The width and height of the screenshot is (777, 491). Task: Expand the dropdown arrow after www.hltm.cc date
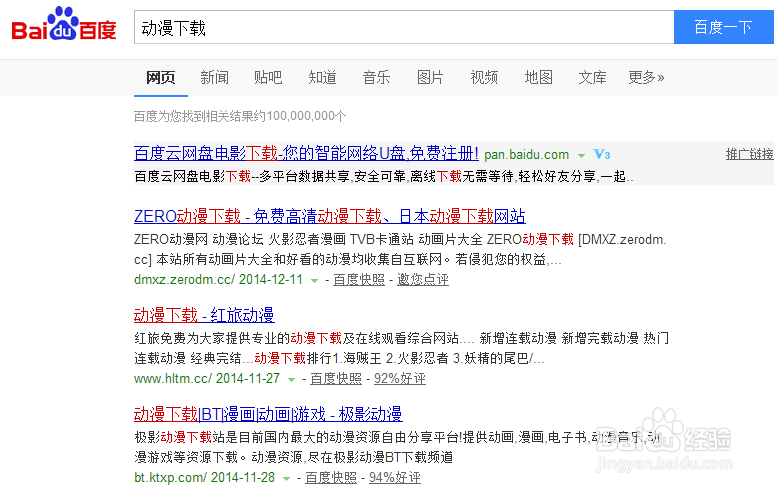click(x=291, y=380)
